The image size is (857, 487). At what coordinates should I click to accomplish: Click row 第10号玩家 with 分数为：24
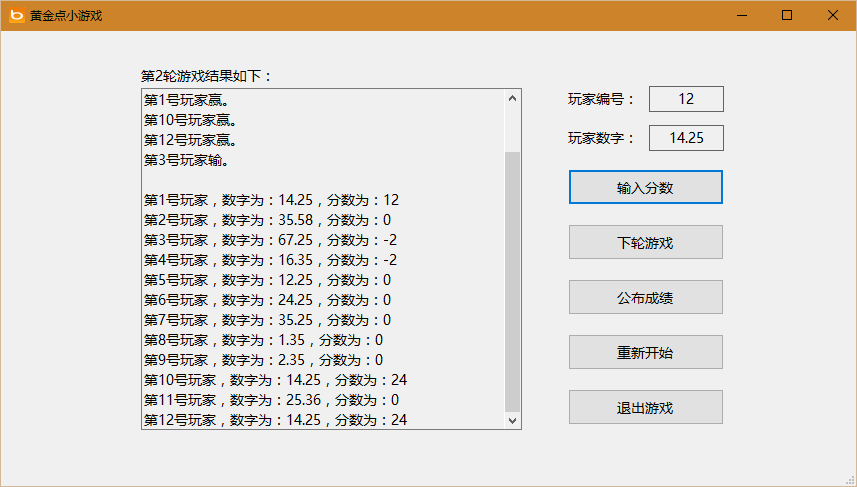coord(275,380)
